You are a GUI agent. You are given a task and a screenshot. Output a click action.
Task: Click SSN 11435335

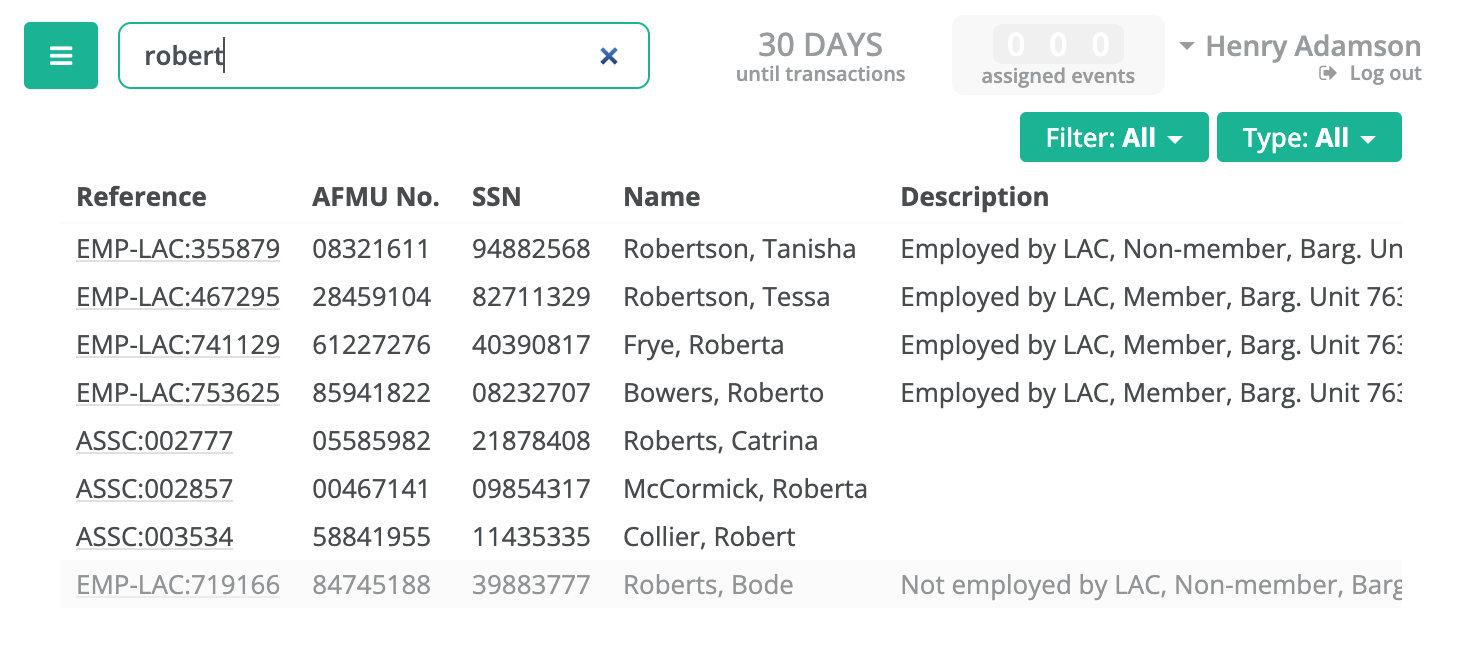(531, 537)
